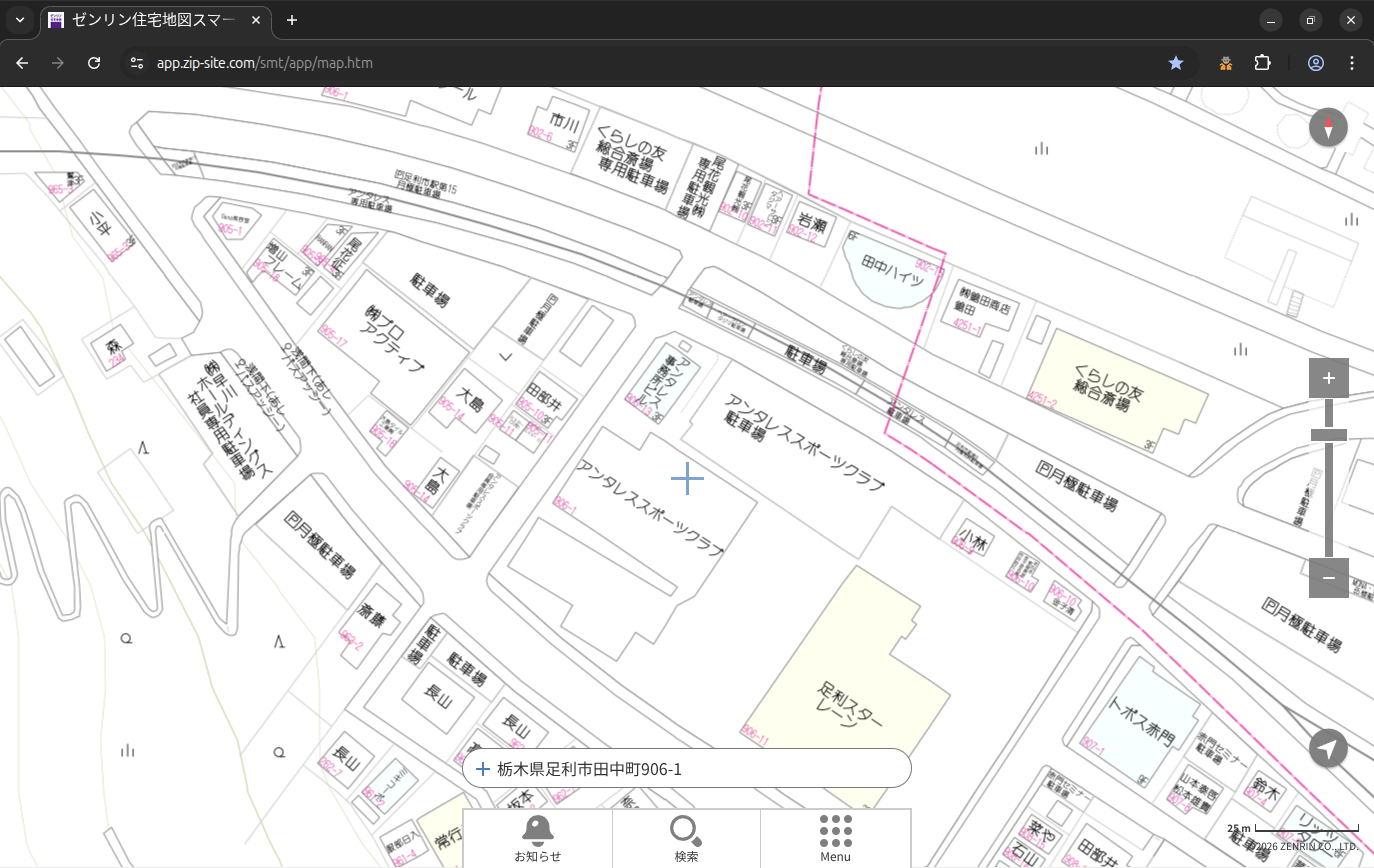1374x868 pixels.
Task: Open a new browser tab
Action: click(292, 20)
